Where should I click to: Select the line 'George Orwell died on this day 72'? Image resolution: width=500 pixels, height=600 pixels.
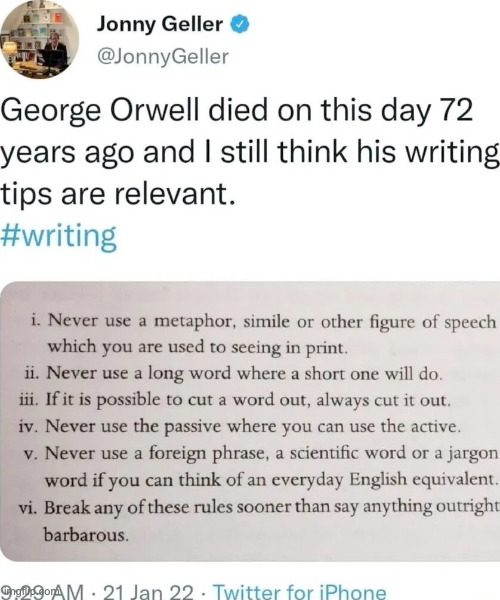[236, 111]
